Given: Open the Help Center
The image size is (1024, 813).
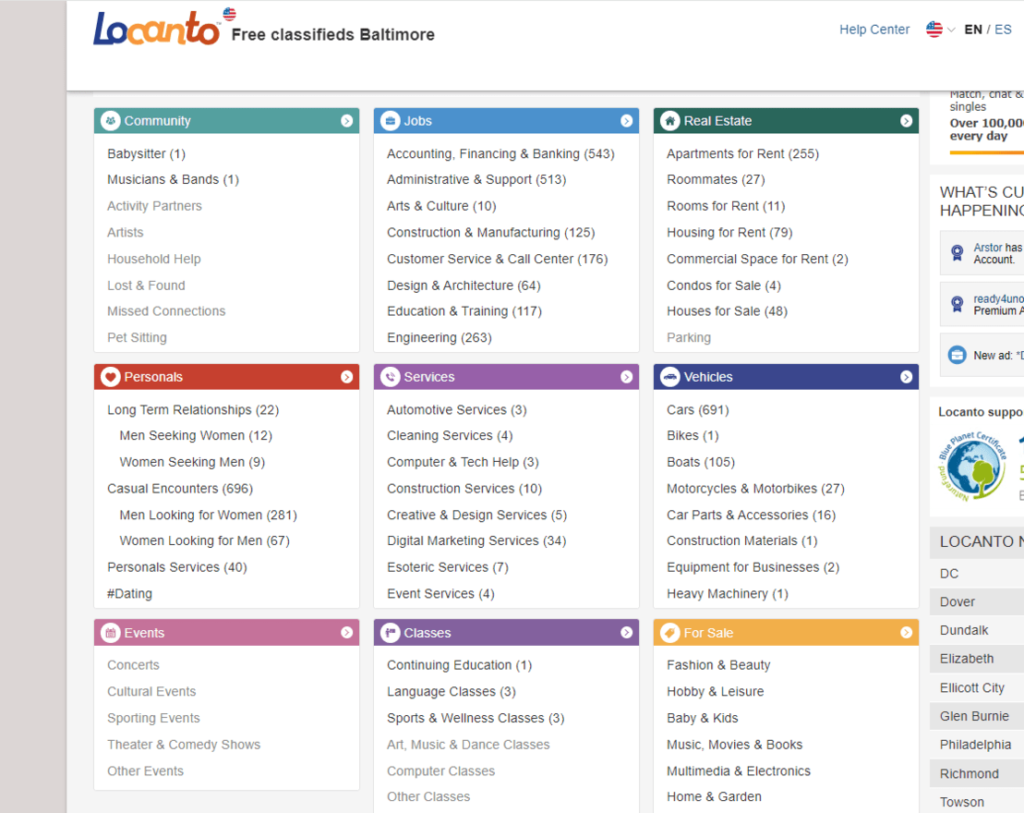Looking at the screenshot, I should tap(874, 29).
